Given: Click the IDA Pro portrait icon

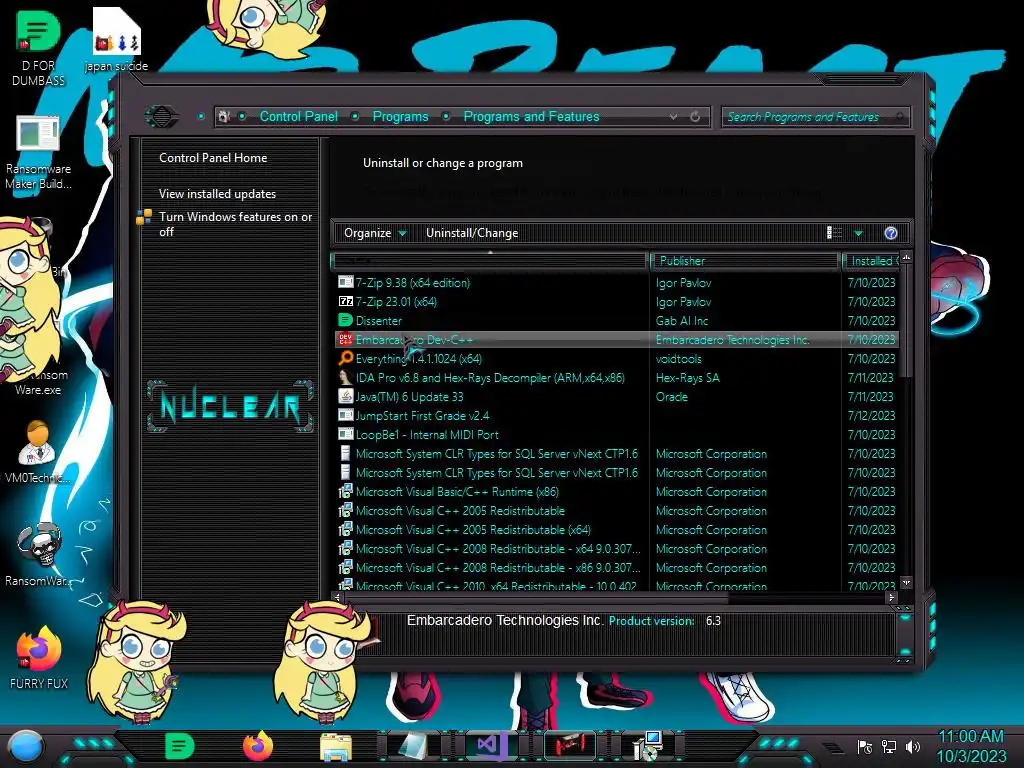Looking at the screenshot, I should tap(345, 377).
